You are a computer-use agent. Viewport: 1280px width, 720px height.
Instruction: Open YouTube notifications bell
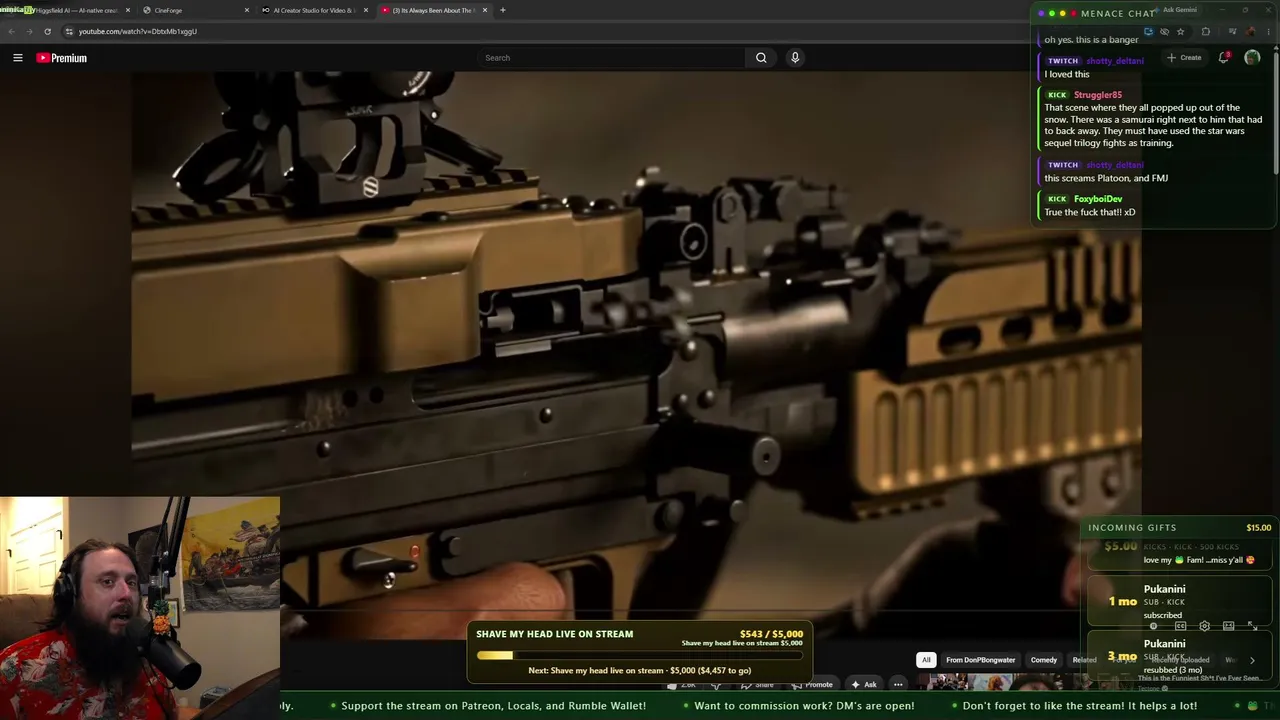(1224, 58)
